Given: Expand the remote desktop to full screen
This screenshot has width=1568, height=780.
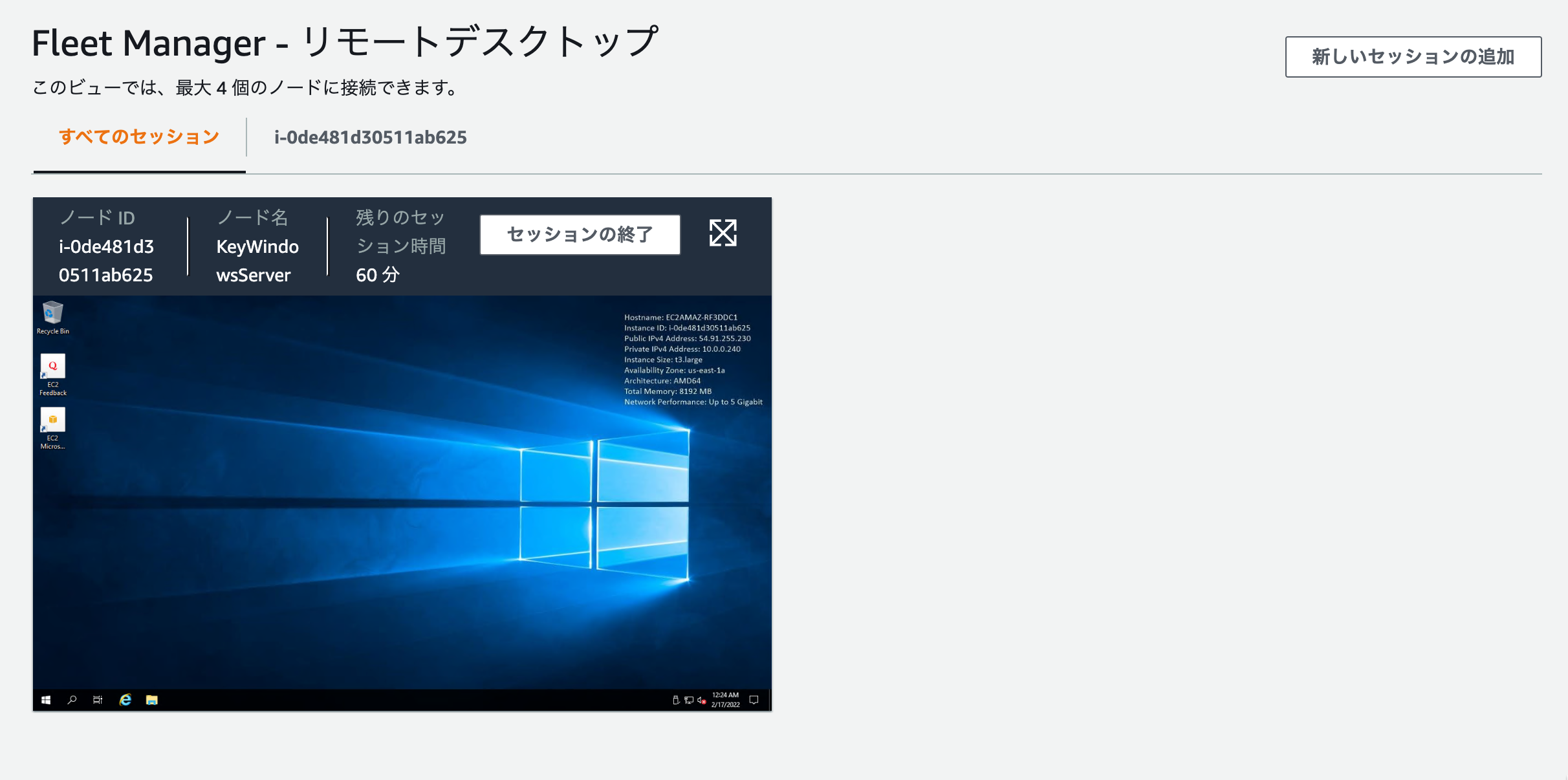Looking at the screenshot, I should click(723, 233).
